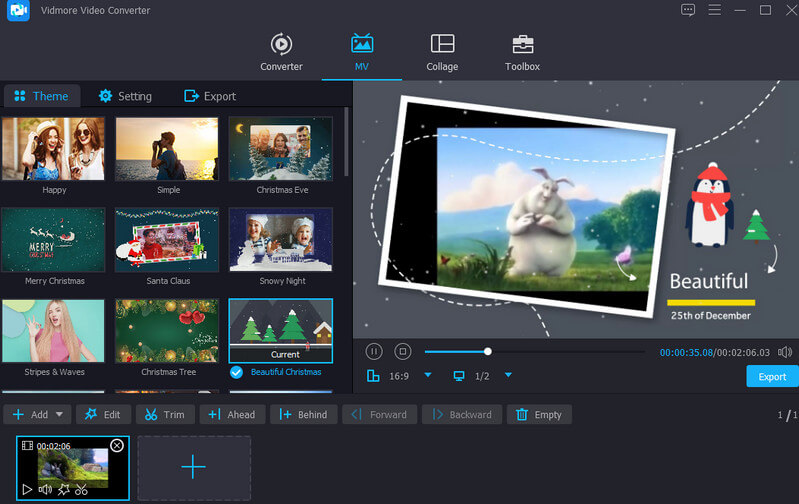This screenshot has width=799, height=504.
Task: Expand the Add button dropdown arrow
Action: (x=60, y=414)
